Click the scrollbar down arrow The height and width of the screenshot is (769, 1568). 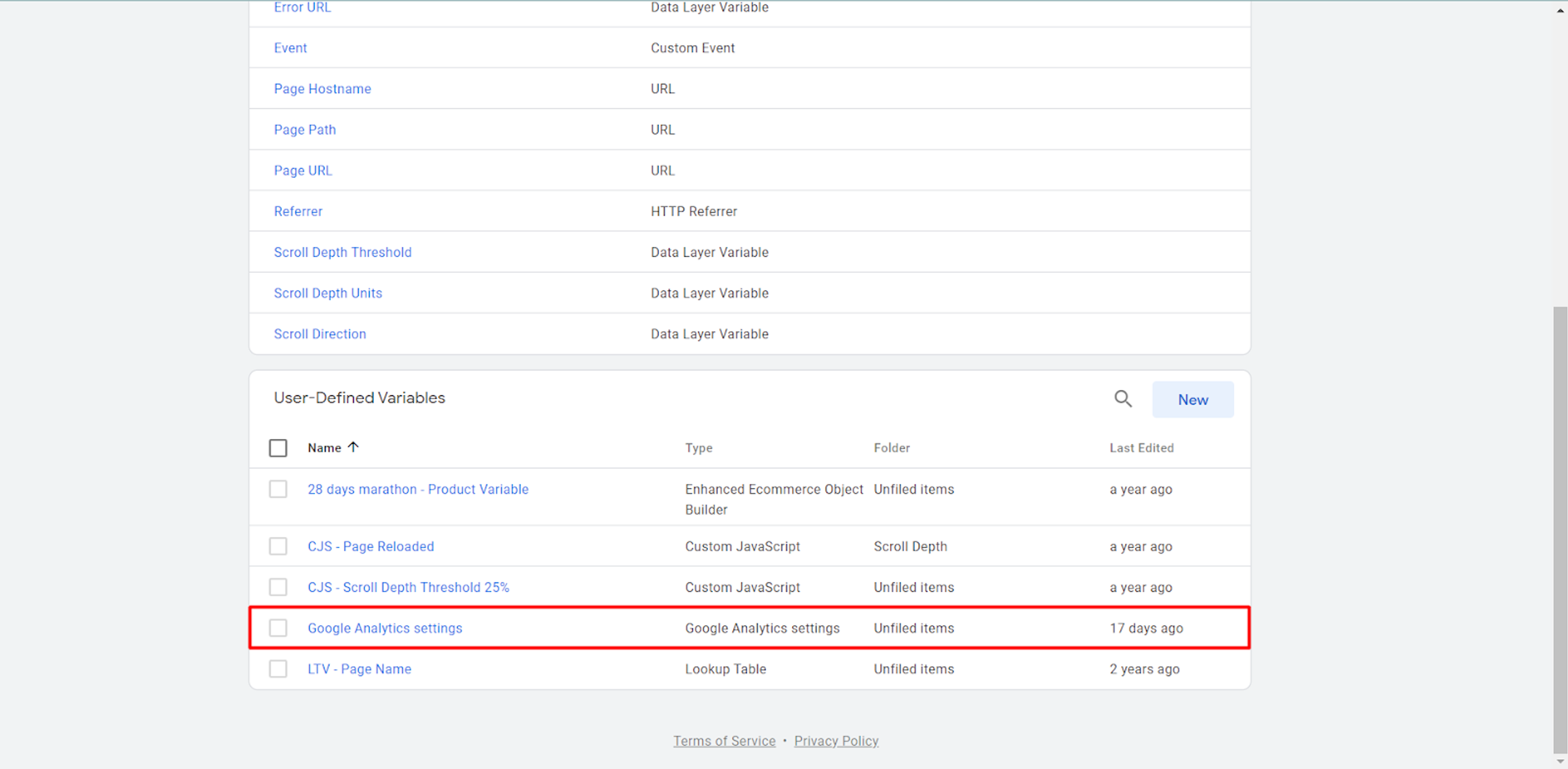point(1560,761)
